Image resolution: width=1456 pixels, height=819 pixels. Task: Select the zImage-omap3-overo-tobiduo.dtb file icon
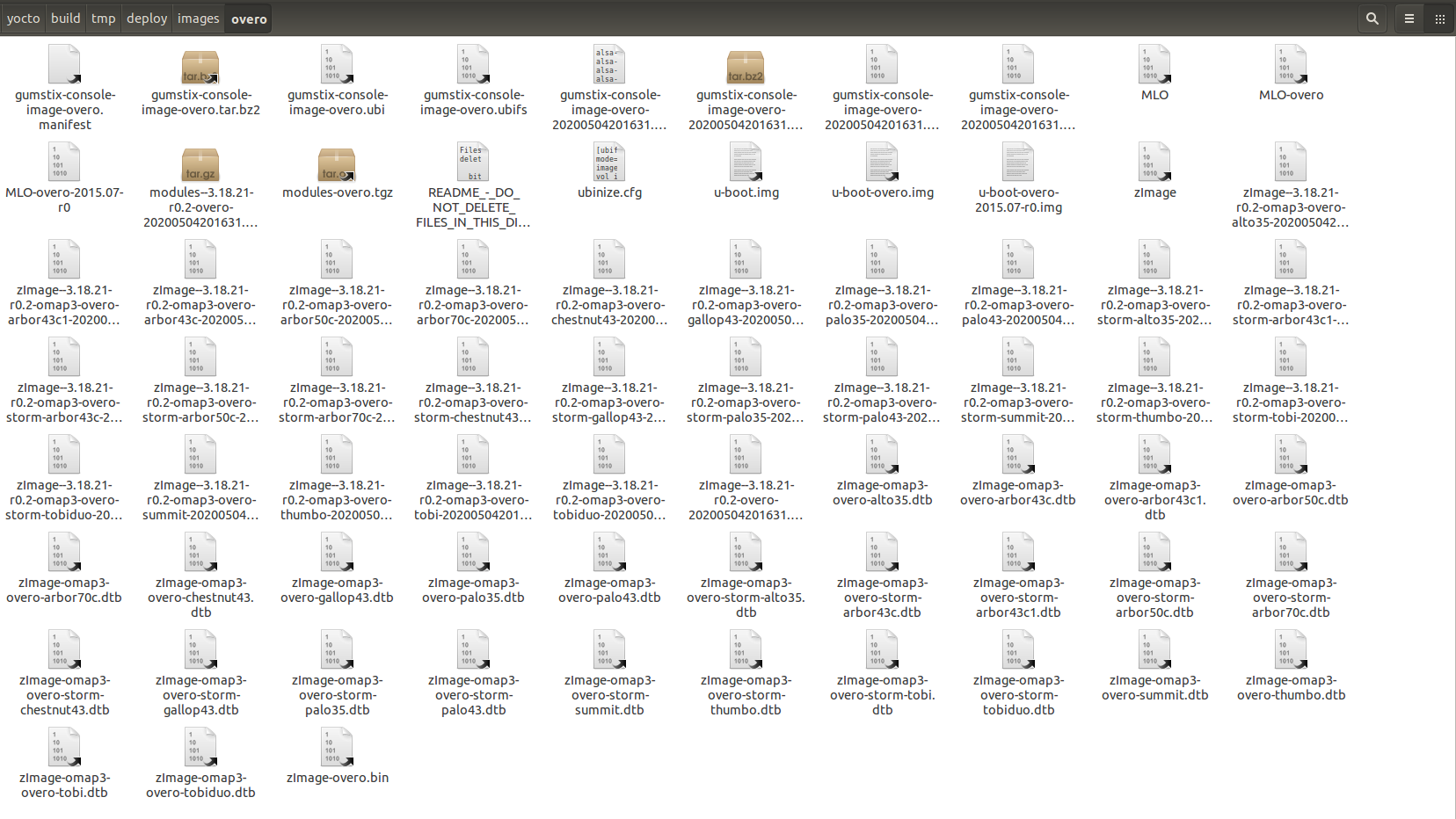pos(200,748)
